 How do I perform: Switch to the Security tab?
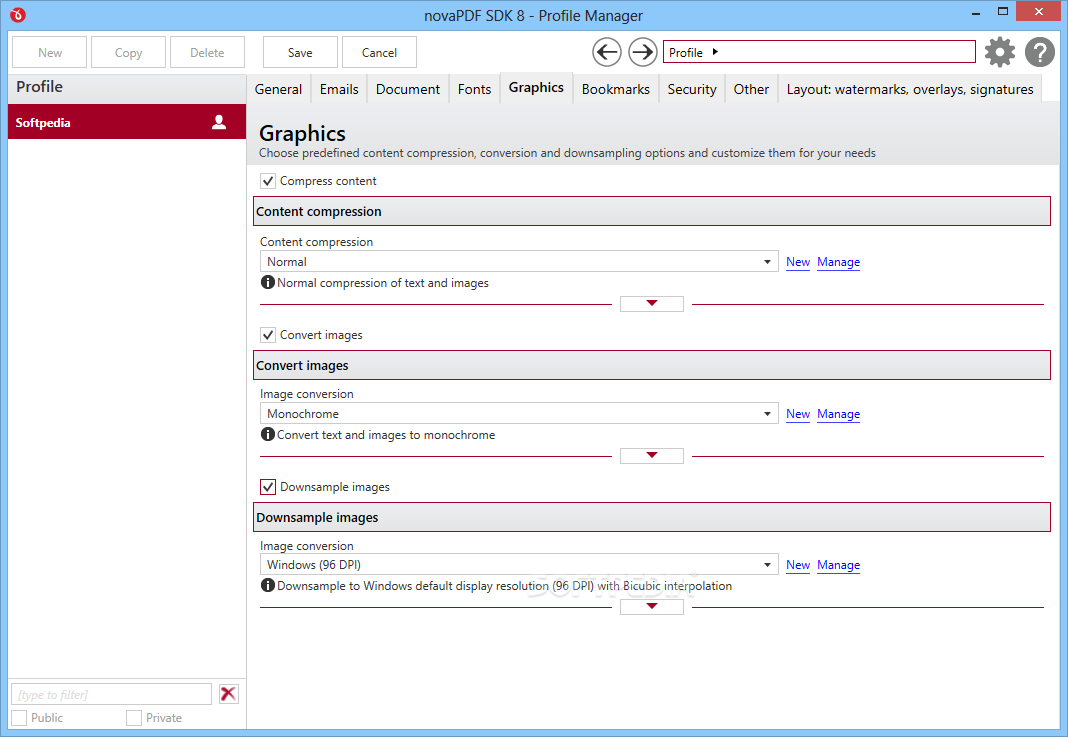click(x=692, y=89)
